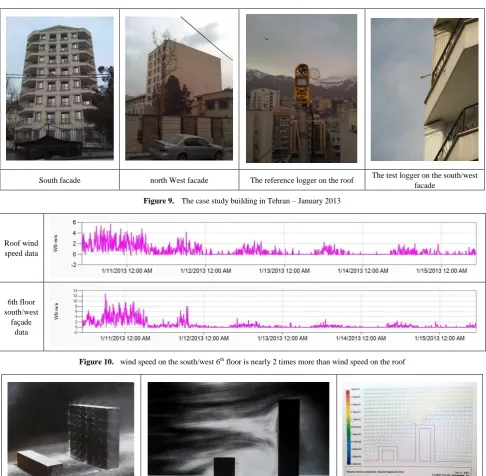This screenshot has width=486, height=476.
Task: Click '1/15/2013 12:00 AM' on the 6th floor chart
Action: point(440,338)
